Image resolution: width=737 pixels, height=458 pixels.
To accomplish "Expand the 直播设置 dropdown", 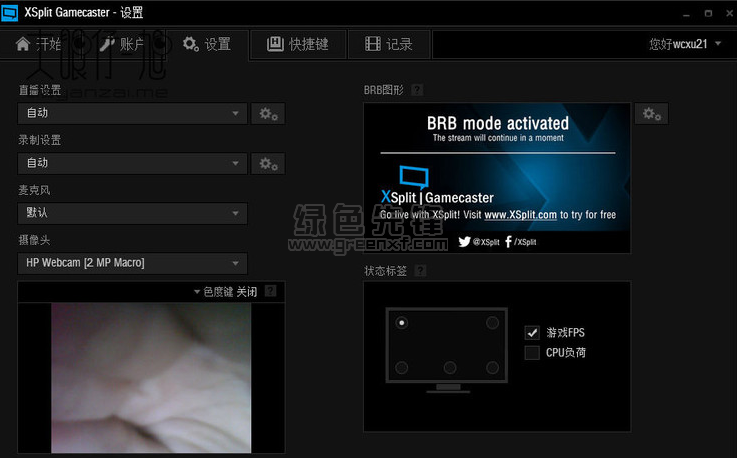I will point(133,113).
